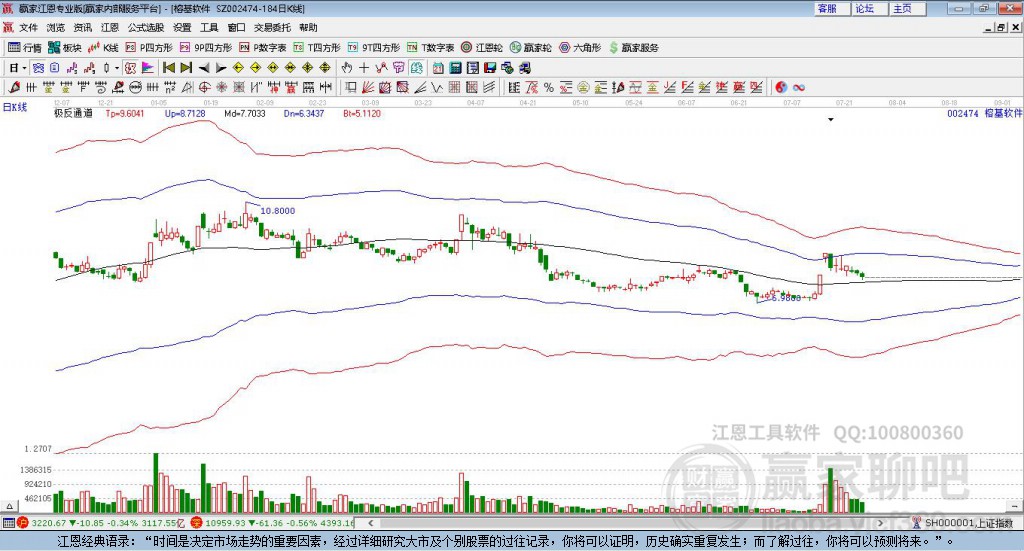Open the T数字表 tool
The image size is (1024, 551).
click(x=430, y=48)
